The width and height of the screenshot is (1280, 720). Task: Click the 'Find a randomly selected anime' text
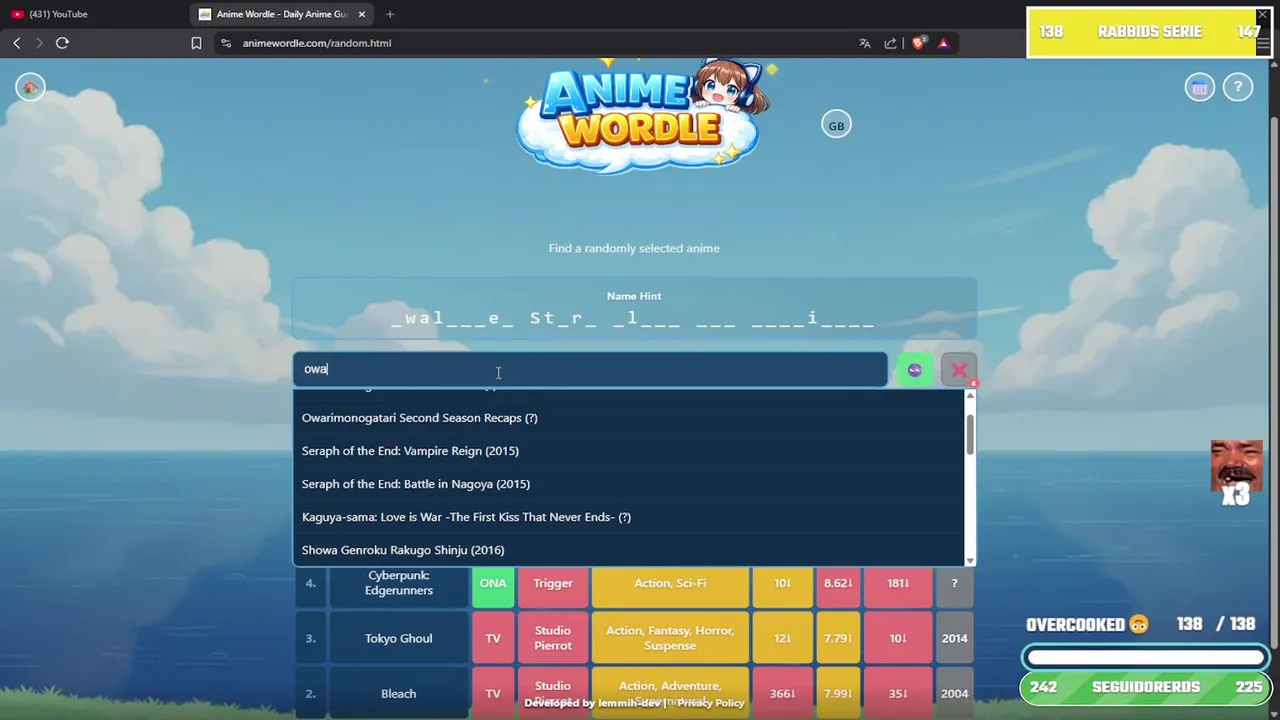point(634,248)
